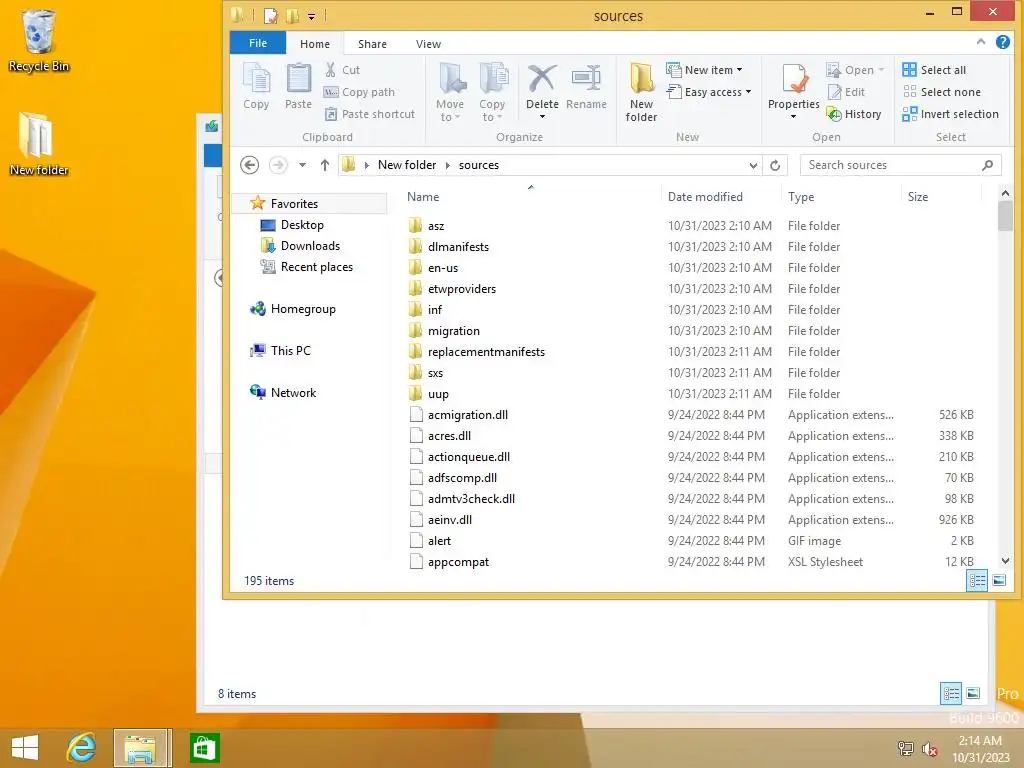Choose Paste shortcut in ribbon

pos(370,114)
